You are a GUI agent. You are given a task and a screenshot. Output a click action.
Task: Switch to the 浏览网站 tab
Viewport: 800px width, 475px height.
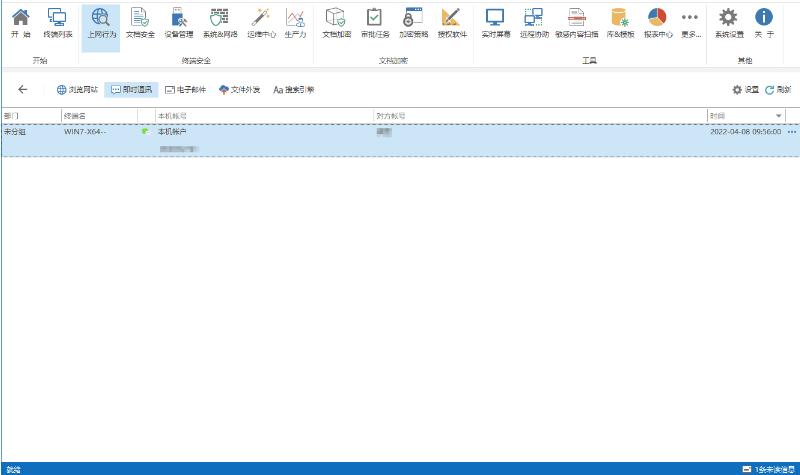click(x=77, y=90)
